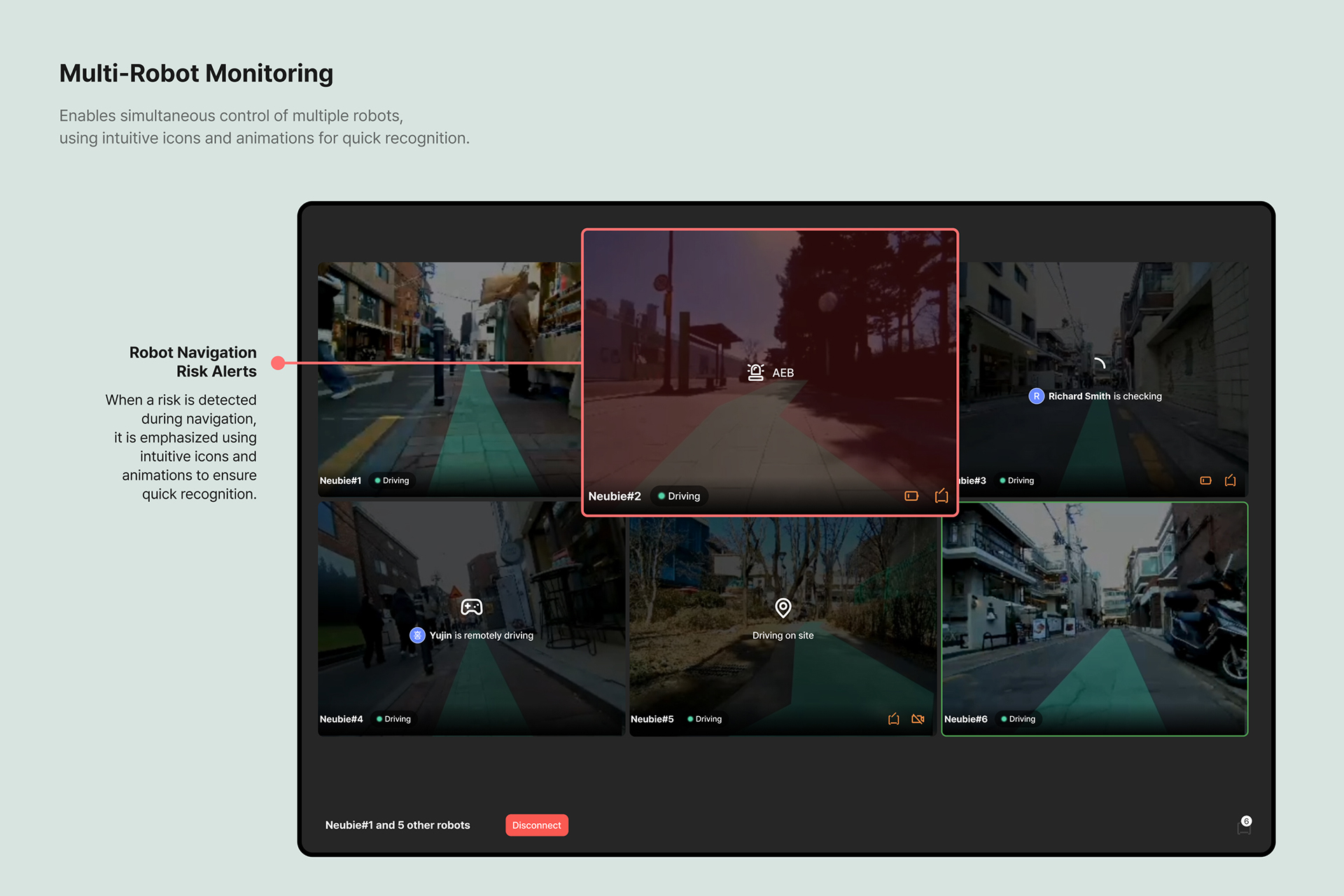This screenshot has height=896, width=1344.
Task: Click the Driving status pill of Neubie#5
Action: (704, 719)
